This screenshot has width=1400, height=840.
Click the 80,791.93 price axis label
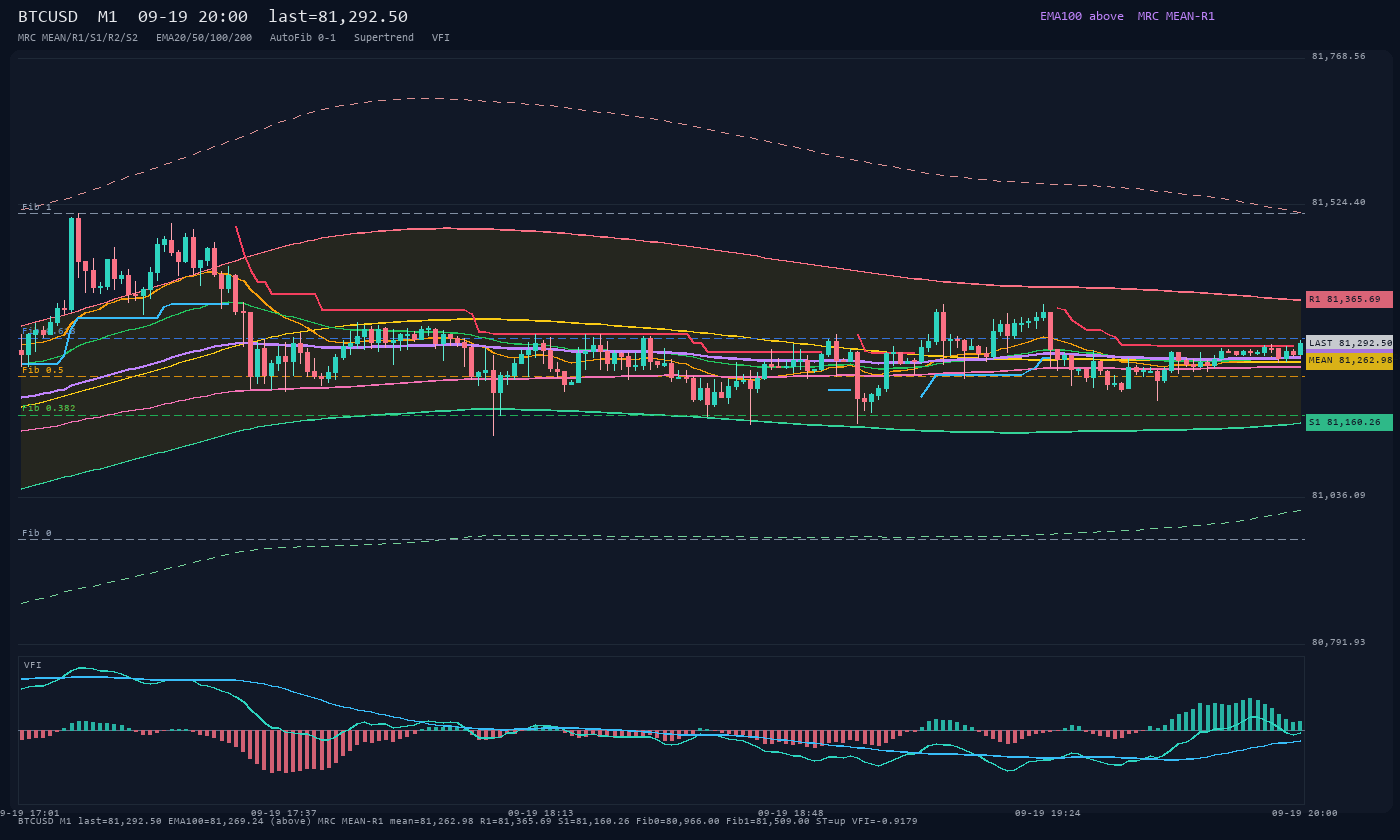click(x=1338, y=642)
